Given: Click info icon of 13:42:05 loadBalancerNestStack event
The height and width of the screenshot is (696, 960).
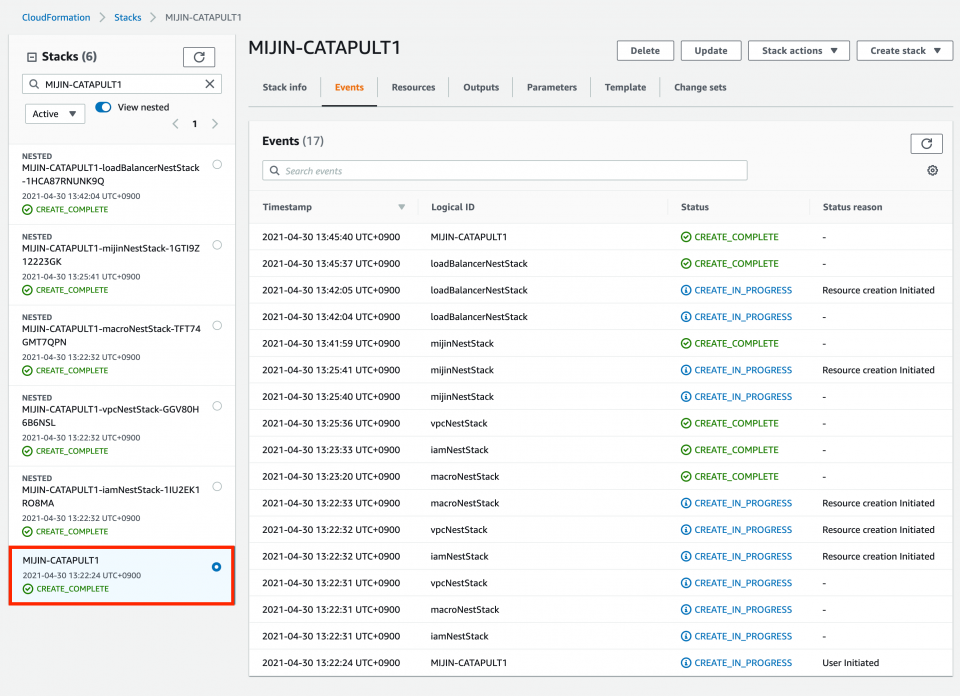Looking at the screenshot, I should pyautogui.click(x=686, y=290).
